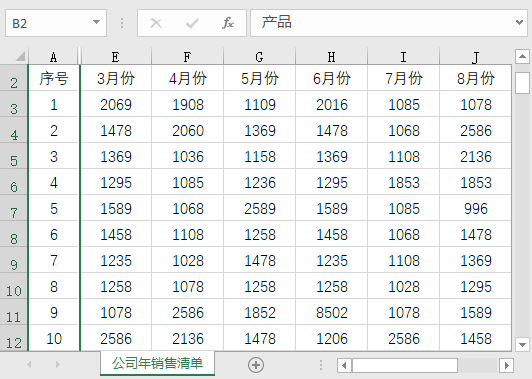Select column header G
The height and width of the screenshot is (379, 532).
tap(260, 56)
